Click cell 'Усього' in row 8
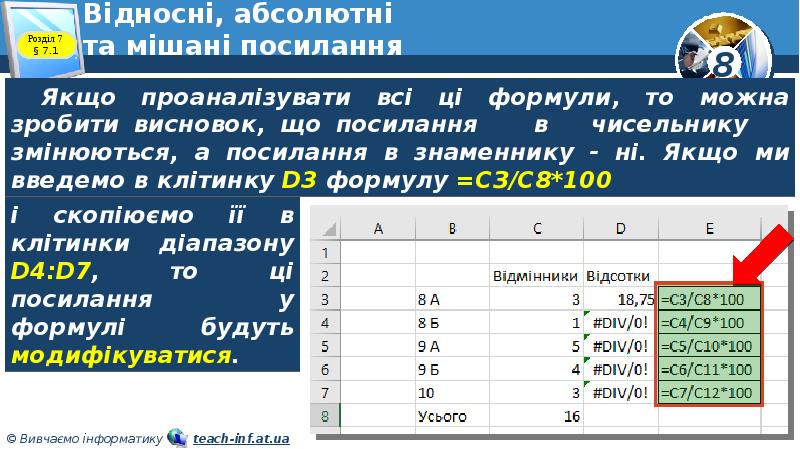 453,416
